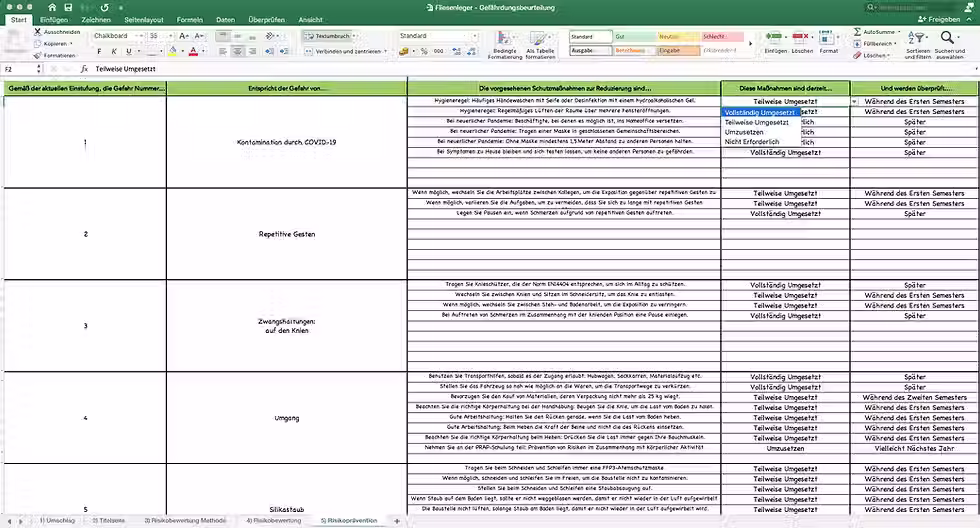Toggle bold F formatting
Screen dimensions: 980x528
(99, 51)
